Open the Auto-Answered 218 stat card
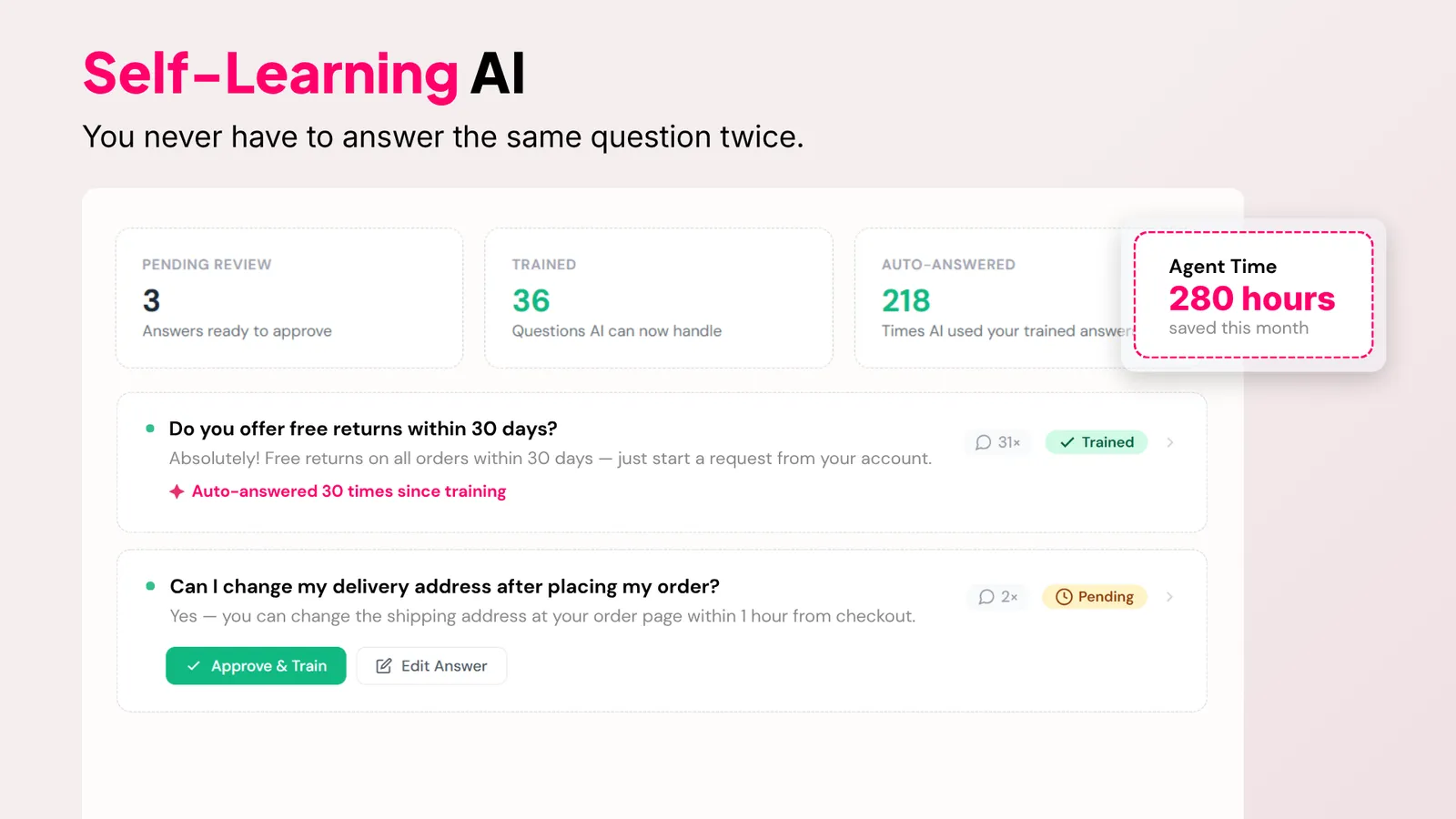 click(x=992, y=298)
